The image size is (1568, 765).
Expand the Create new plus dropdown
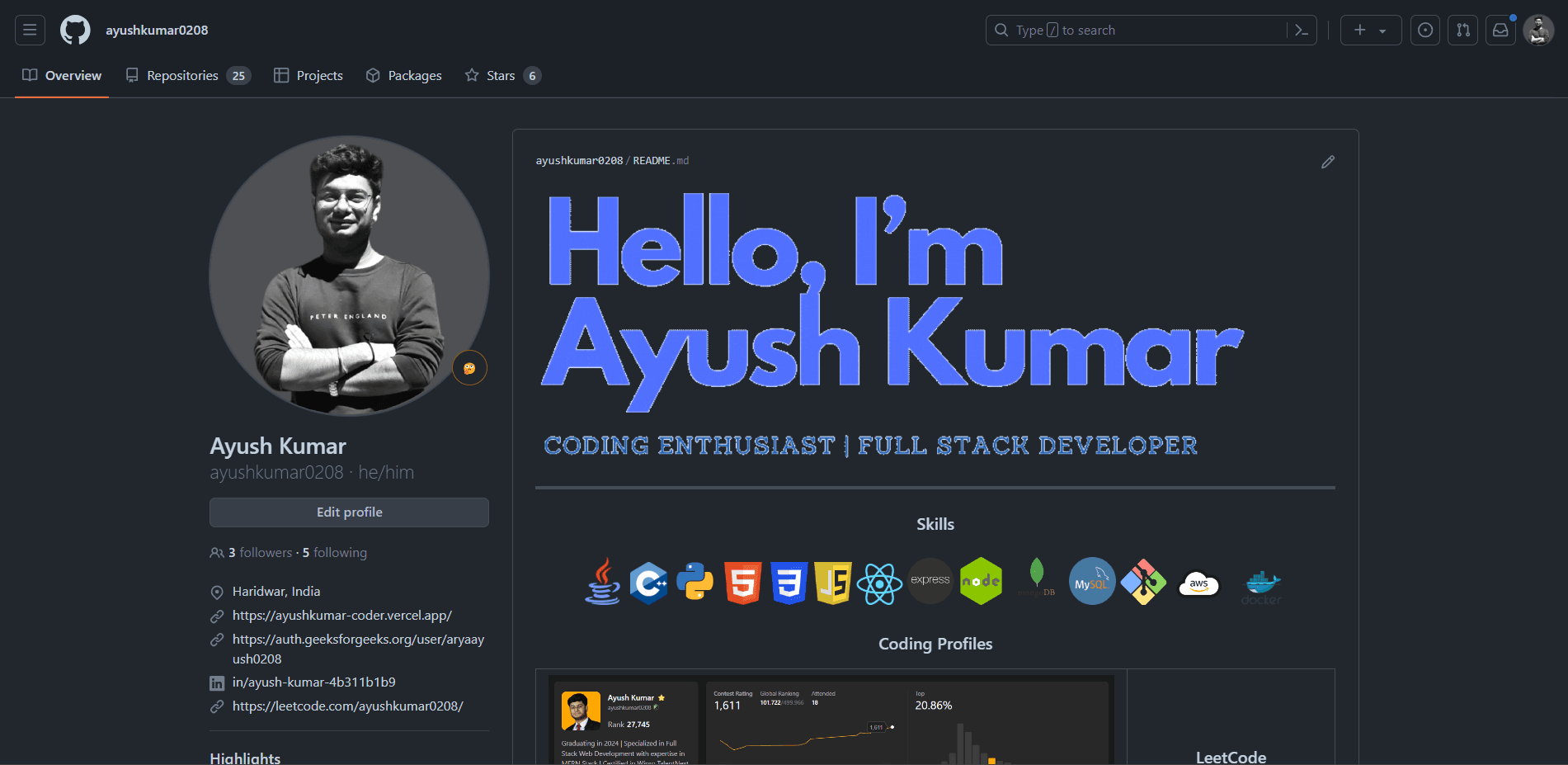[1370, 31]
